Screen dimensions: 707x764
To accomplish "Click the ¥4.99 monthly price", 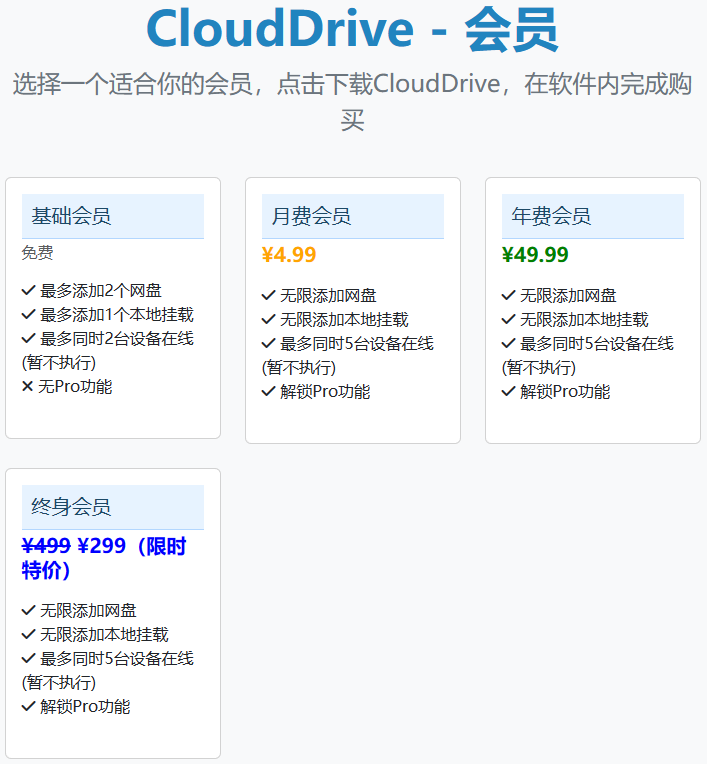I will [x=289, y=255].
